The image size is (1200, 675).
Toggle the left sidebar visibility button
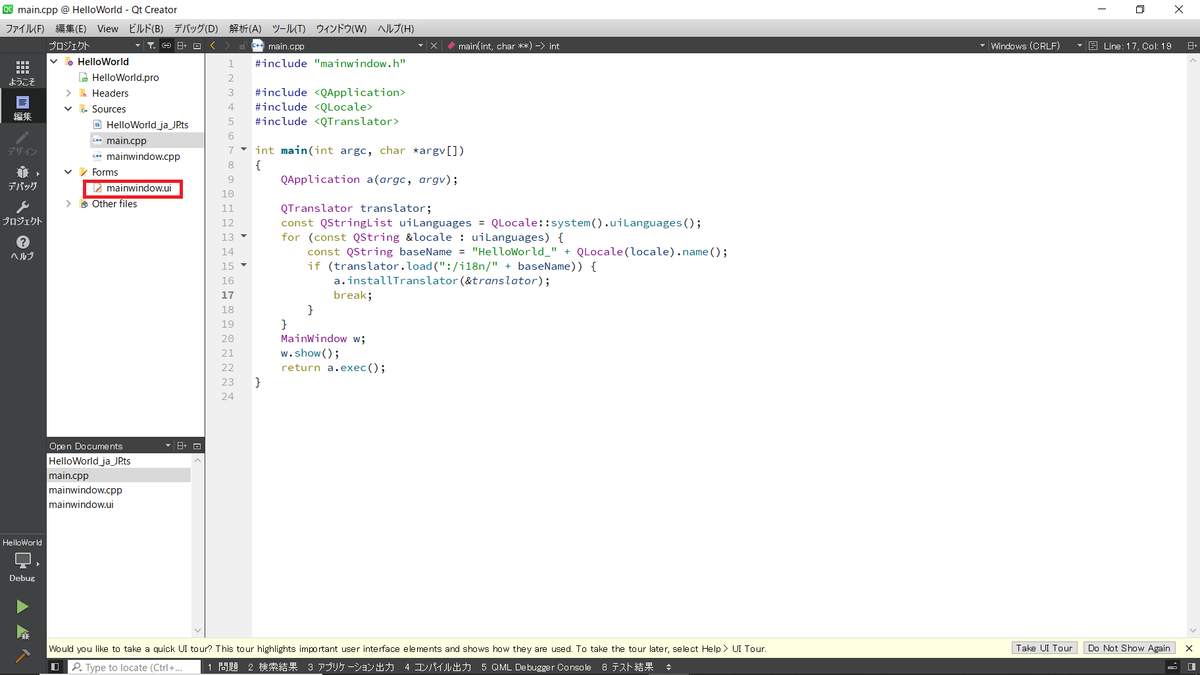click(55, 667)
